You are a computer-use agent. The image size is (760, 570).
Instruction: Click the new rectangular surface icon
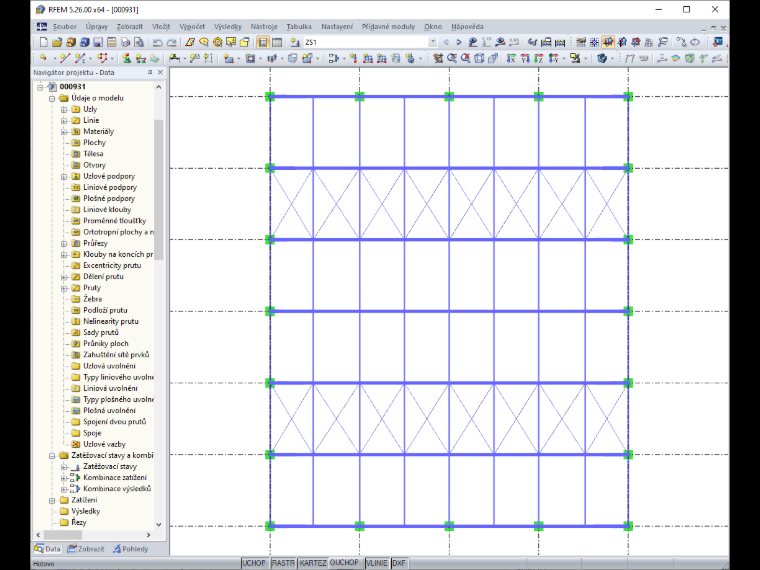point(228,58)
